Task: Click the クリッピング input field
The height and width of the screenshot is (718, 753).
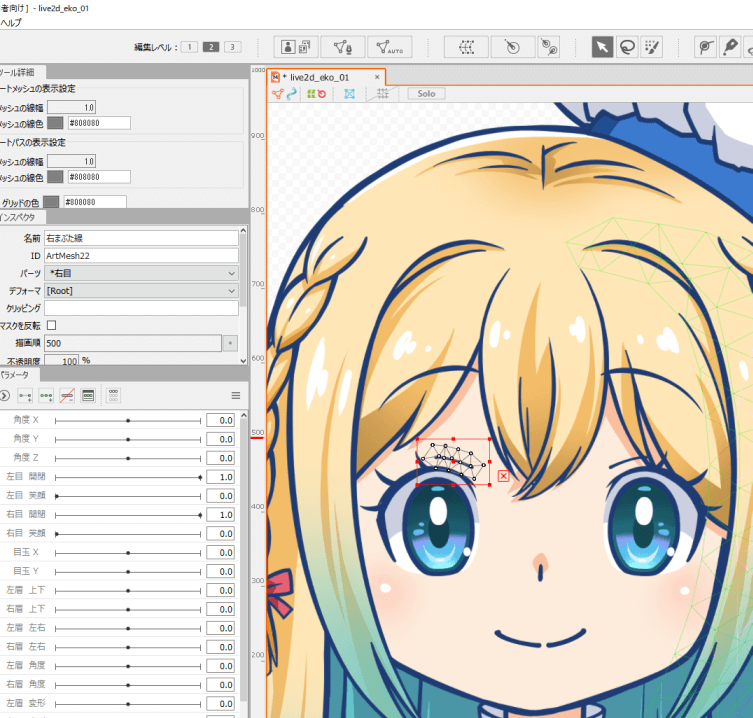Action: (141, 308)
